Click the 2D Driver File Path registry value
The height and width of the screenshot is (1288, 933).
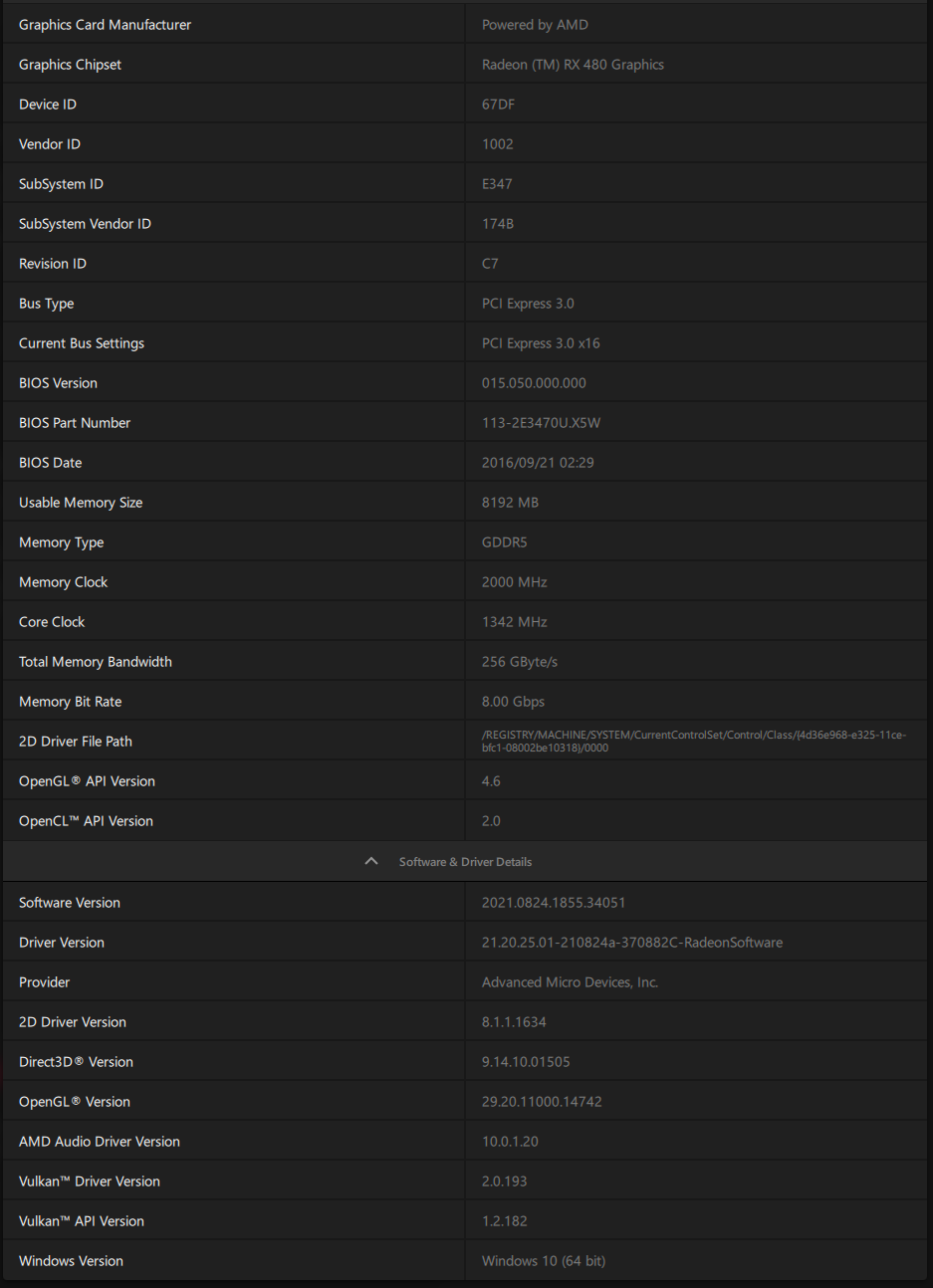coord(693,742)
